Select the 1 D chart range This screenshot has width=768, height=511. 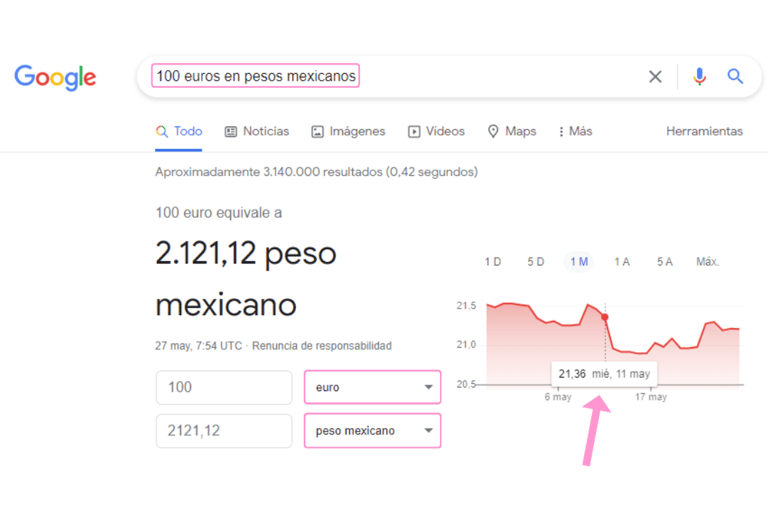[x=493, y=262]
